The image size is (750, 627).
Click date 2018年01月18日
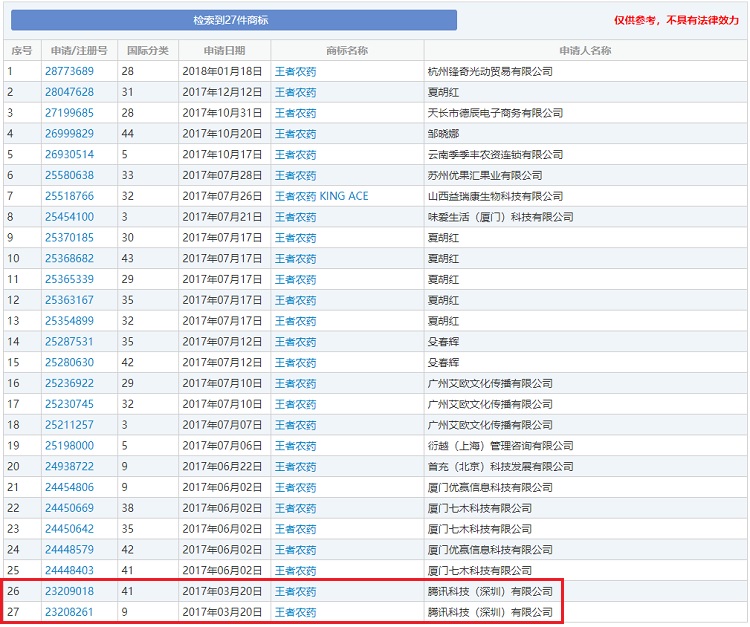click(x=222, y=71)
